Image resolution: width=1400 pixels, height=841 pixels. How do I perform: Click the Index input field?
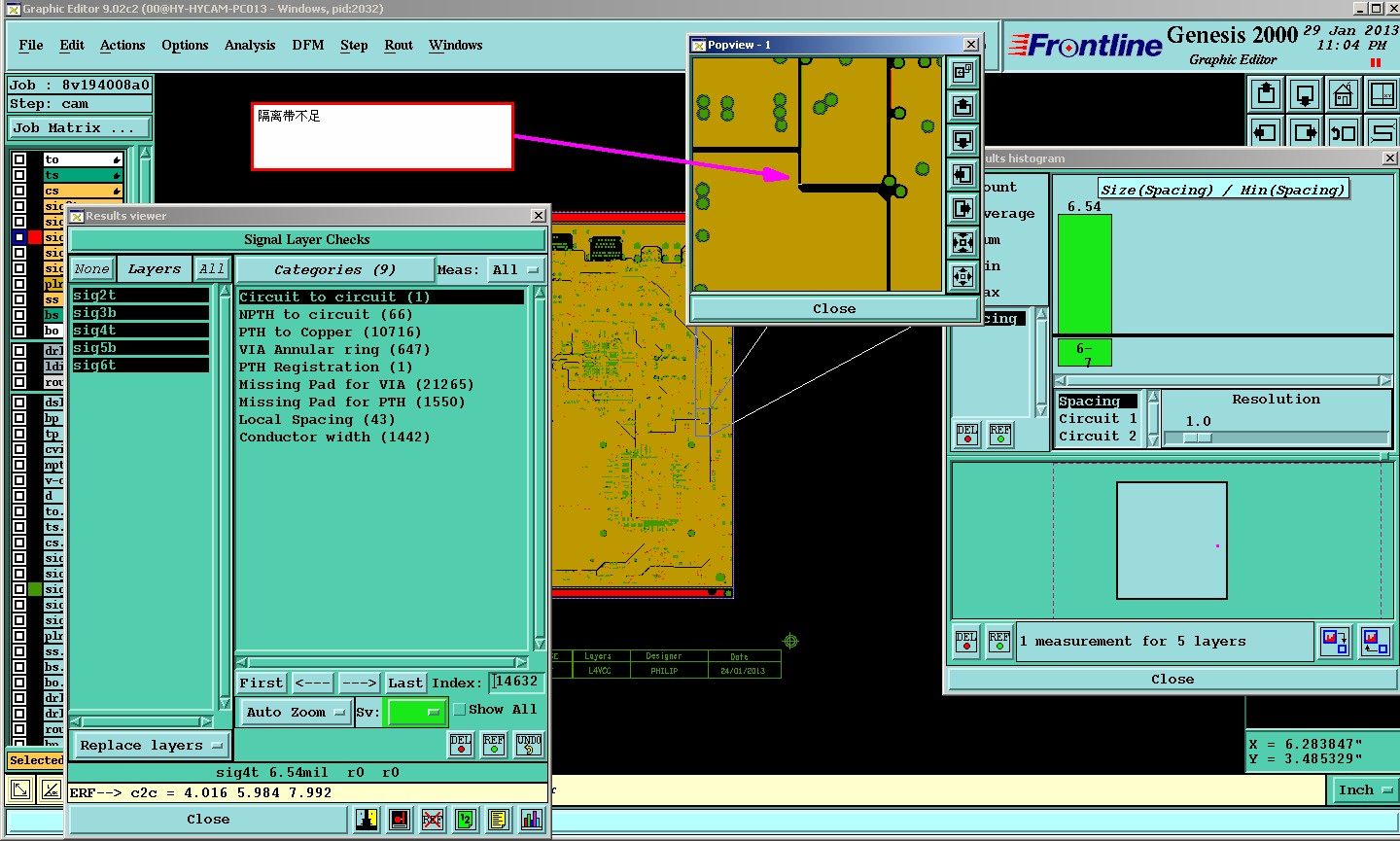click(516, 683)
